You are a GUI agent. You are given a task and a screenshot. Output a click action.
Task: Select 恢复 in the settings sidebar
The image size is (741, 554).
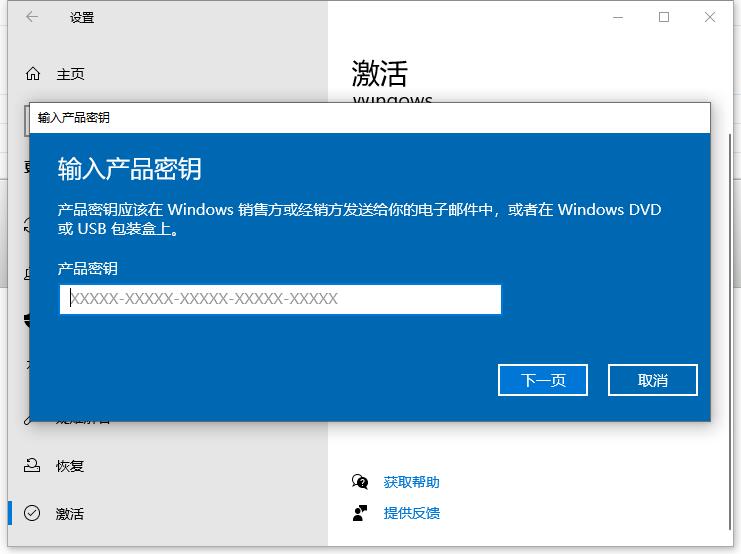(x=69, y=466)
